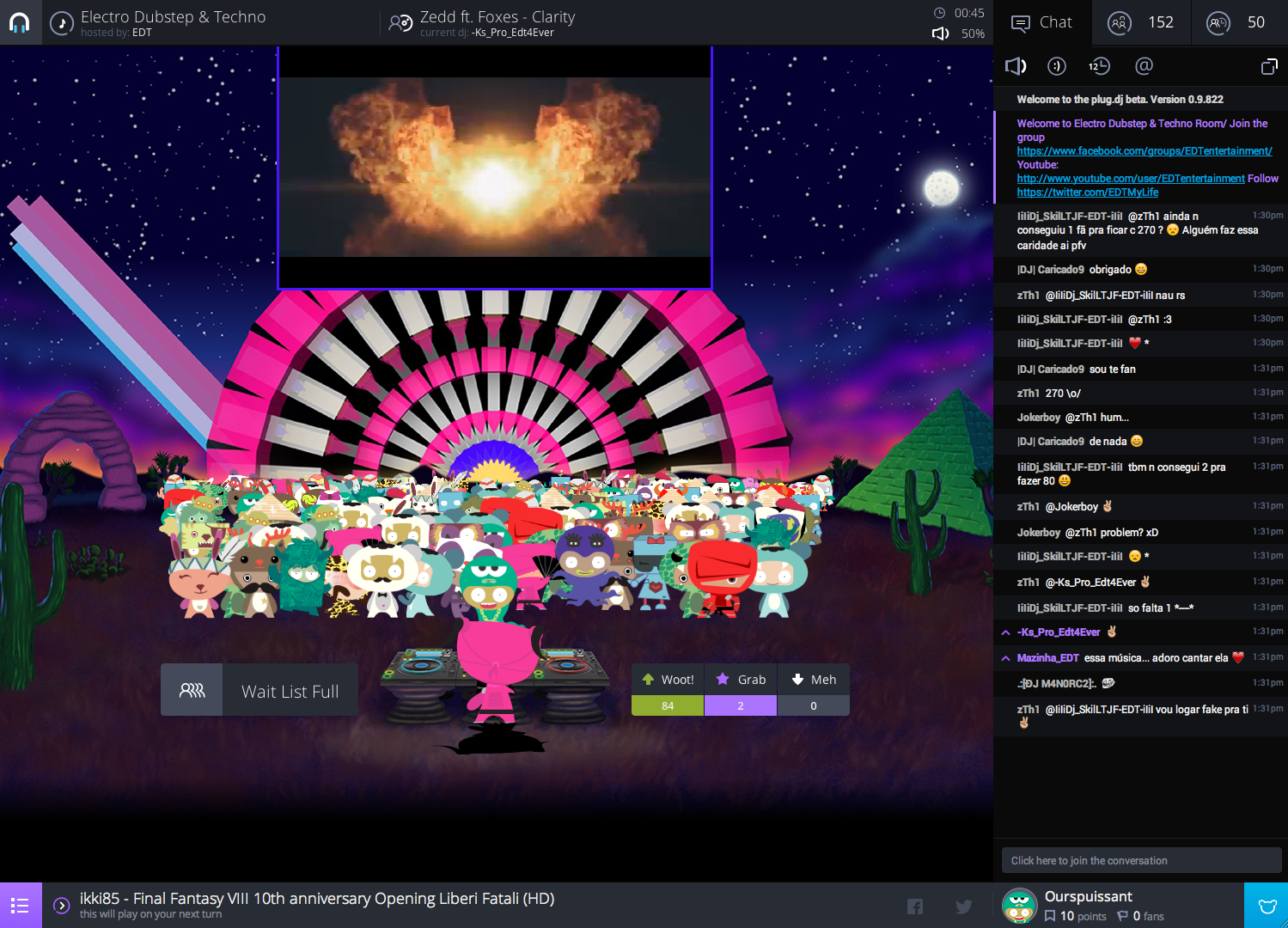This screenshot has width=1288, height=928.
Task: Toggle emoji display in chat
Action: 1057,66
